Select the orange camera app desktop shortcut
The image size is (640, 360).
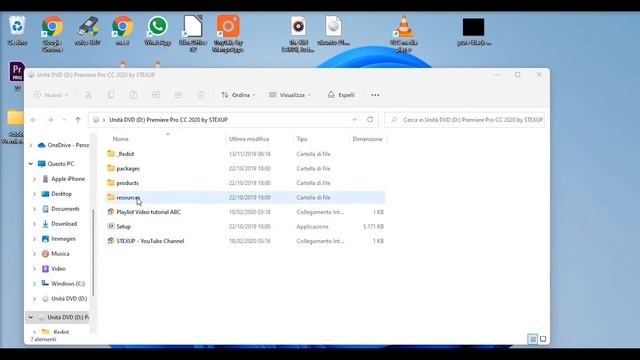(228, 33)
